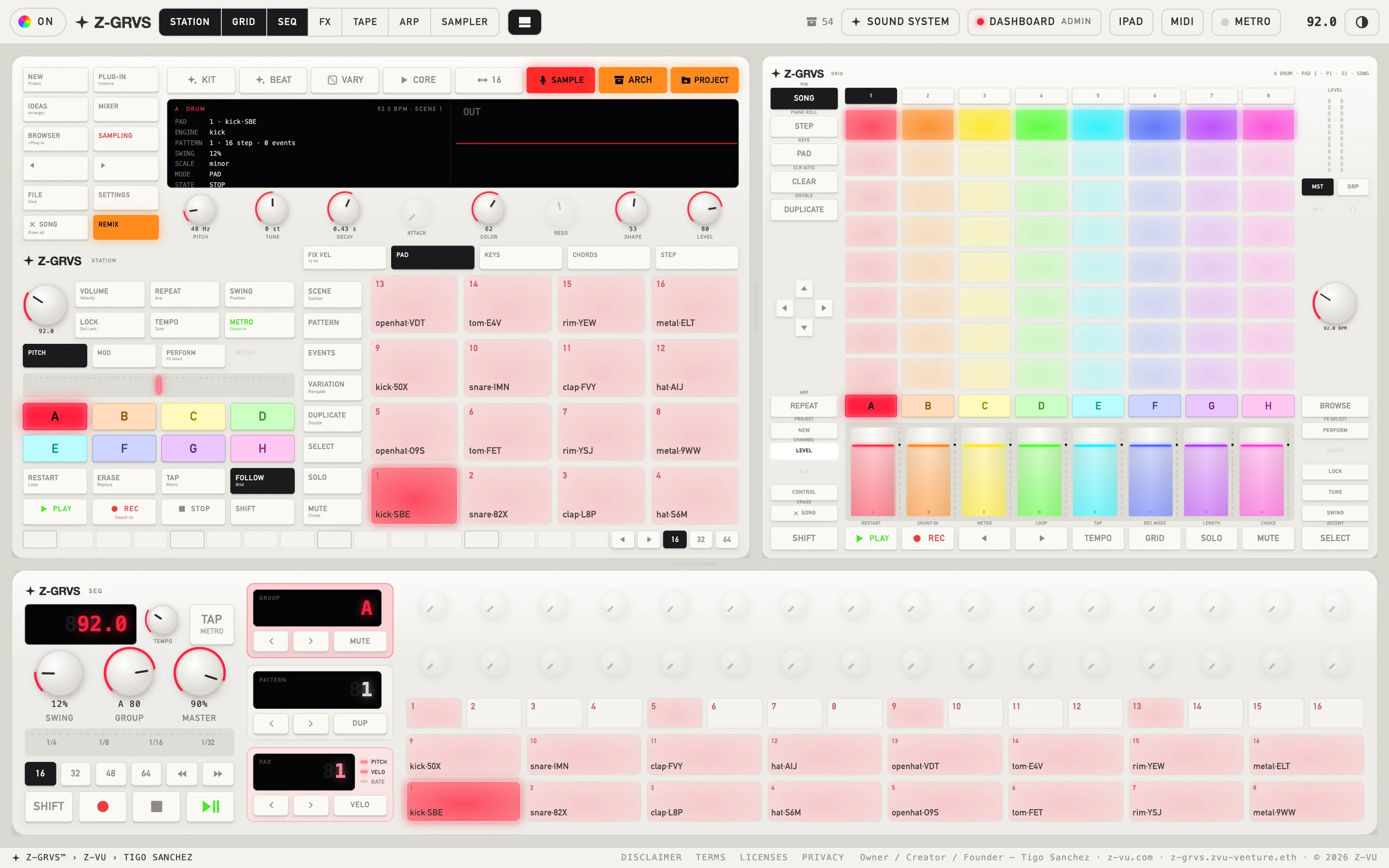Click the red record circle in SEQ
The image size is (1389, 868).
[103, 806]
